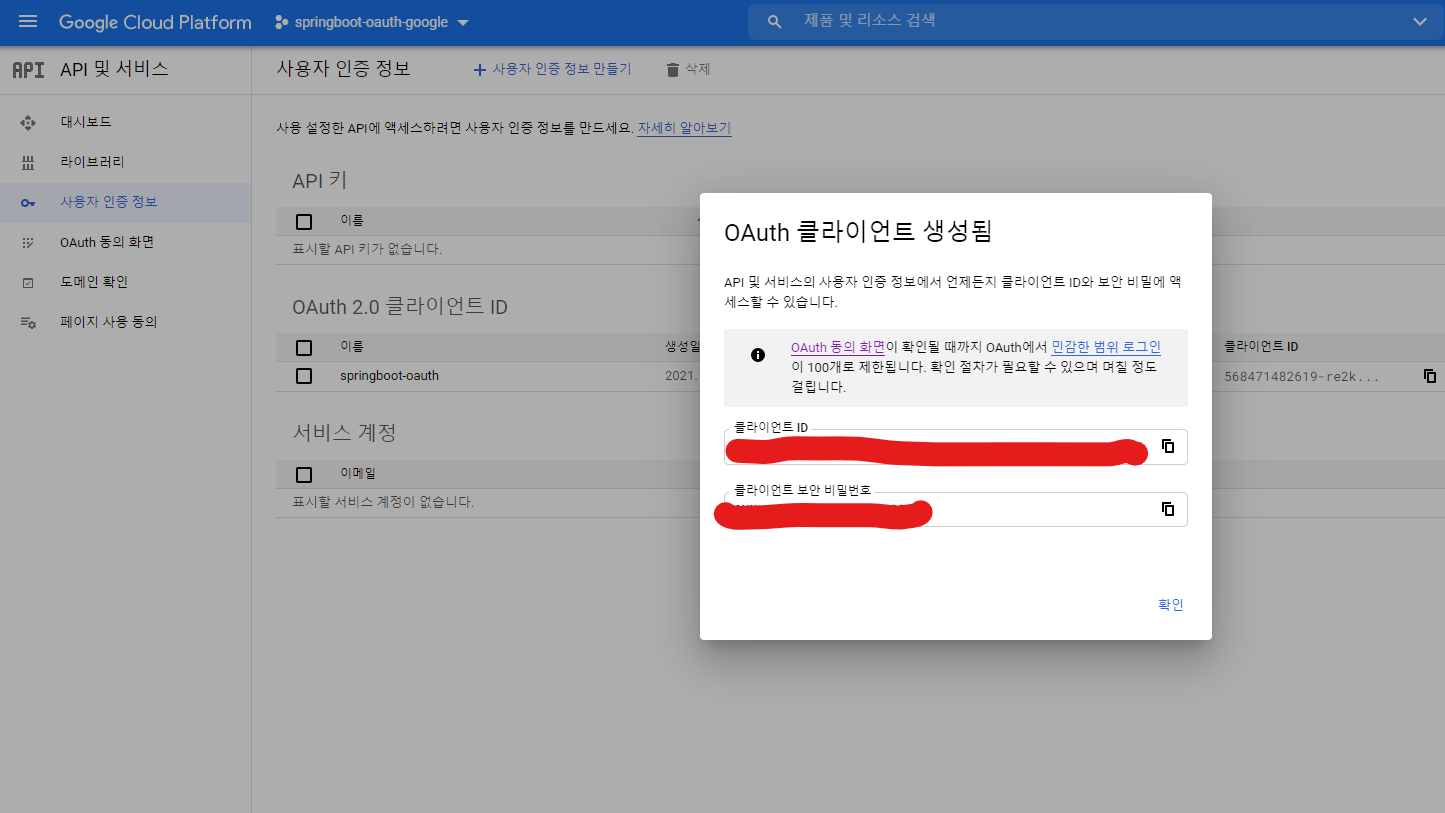This screenshot has width=1445, height=813.
Task: Click 사용자 인증 정보 만들기 button
Action: coord(552,69)
